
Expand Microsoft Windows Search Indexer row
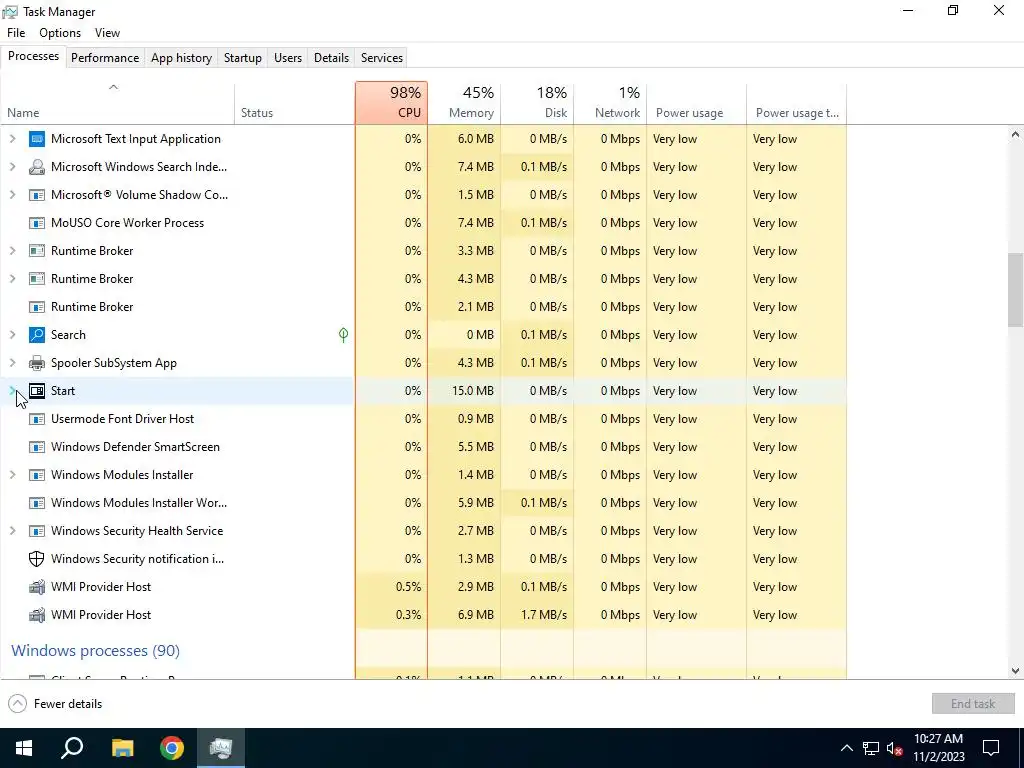tap(12, 167)
